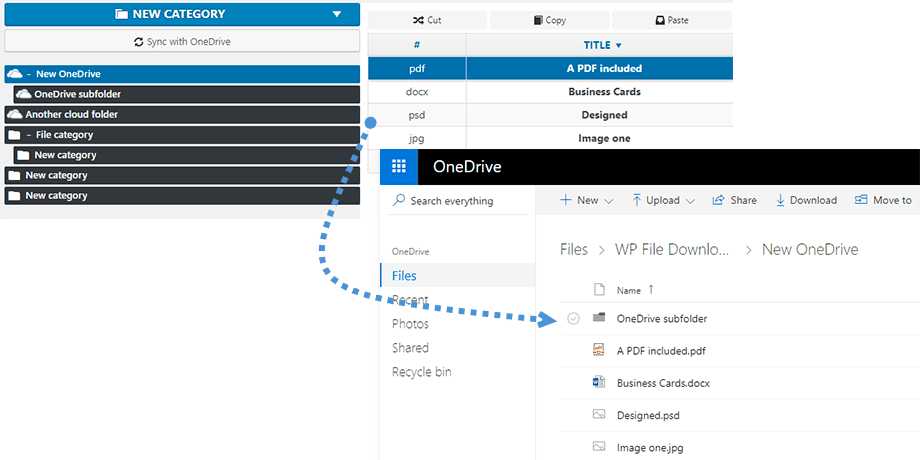Click the # column header

coord(417,45)
